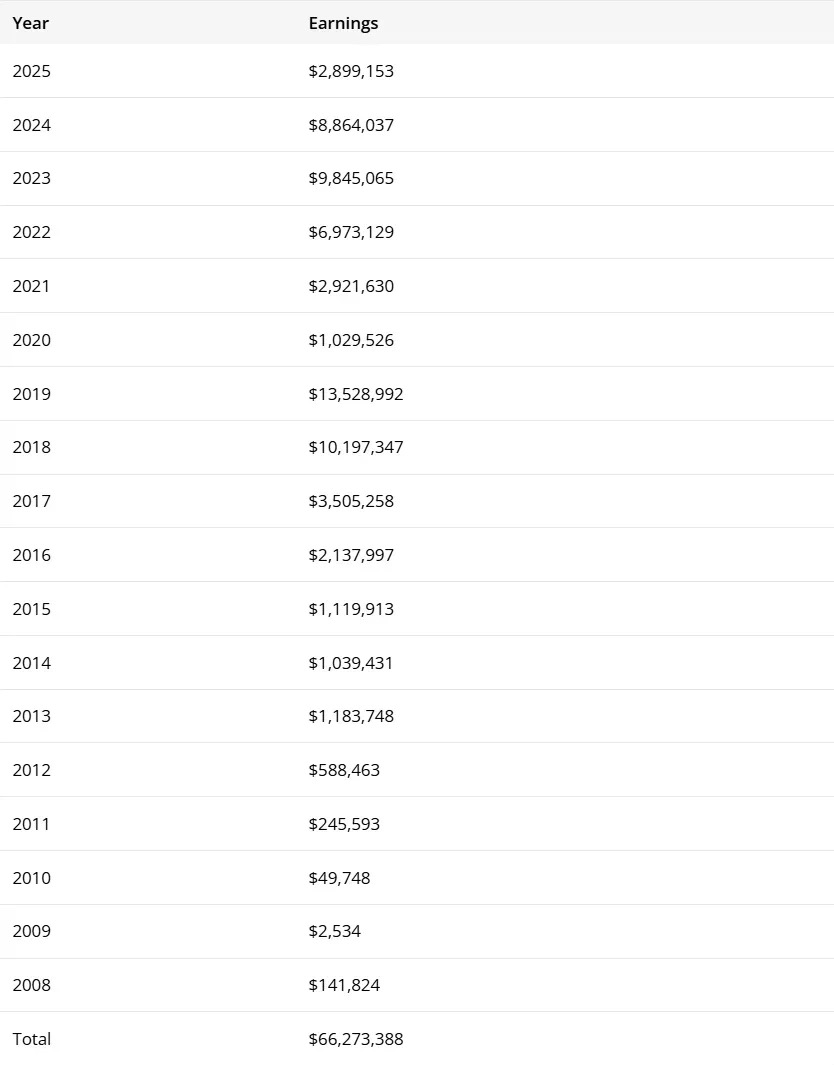Select the $13,528,992 earnings for 2019

click(x=356, y=394)
